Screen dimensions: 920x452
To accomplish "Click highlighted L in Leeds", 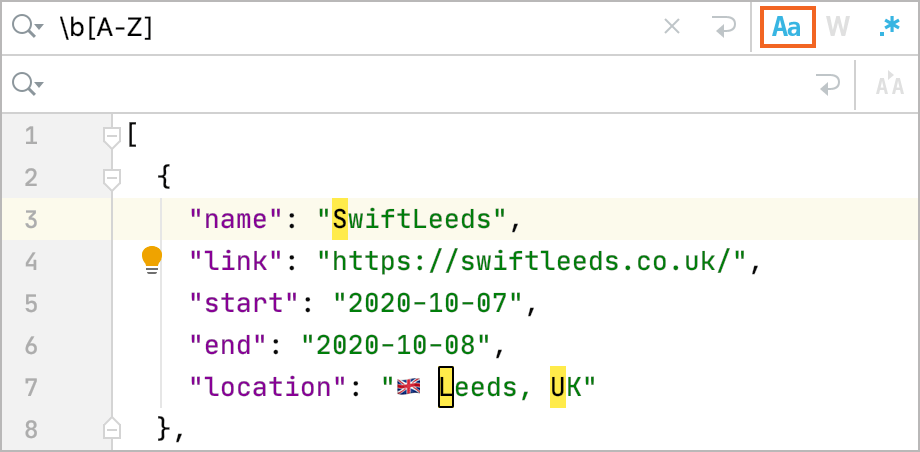I will (446, 387).
